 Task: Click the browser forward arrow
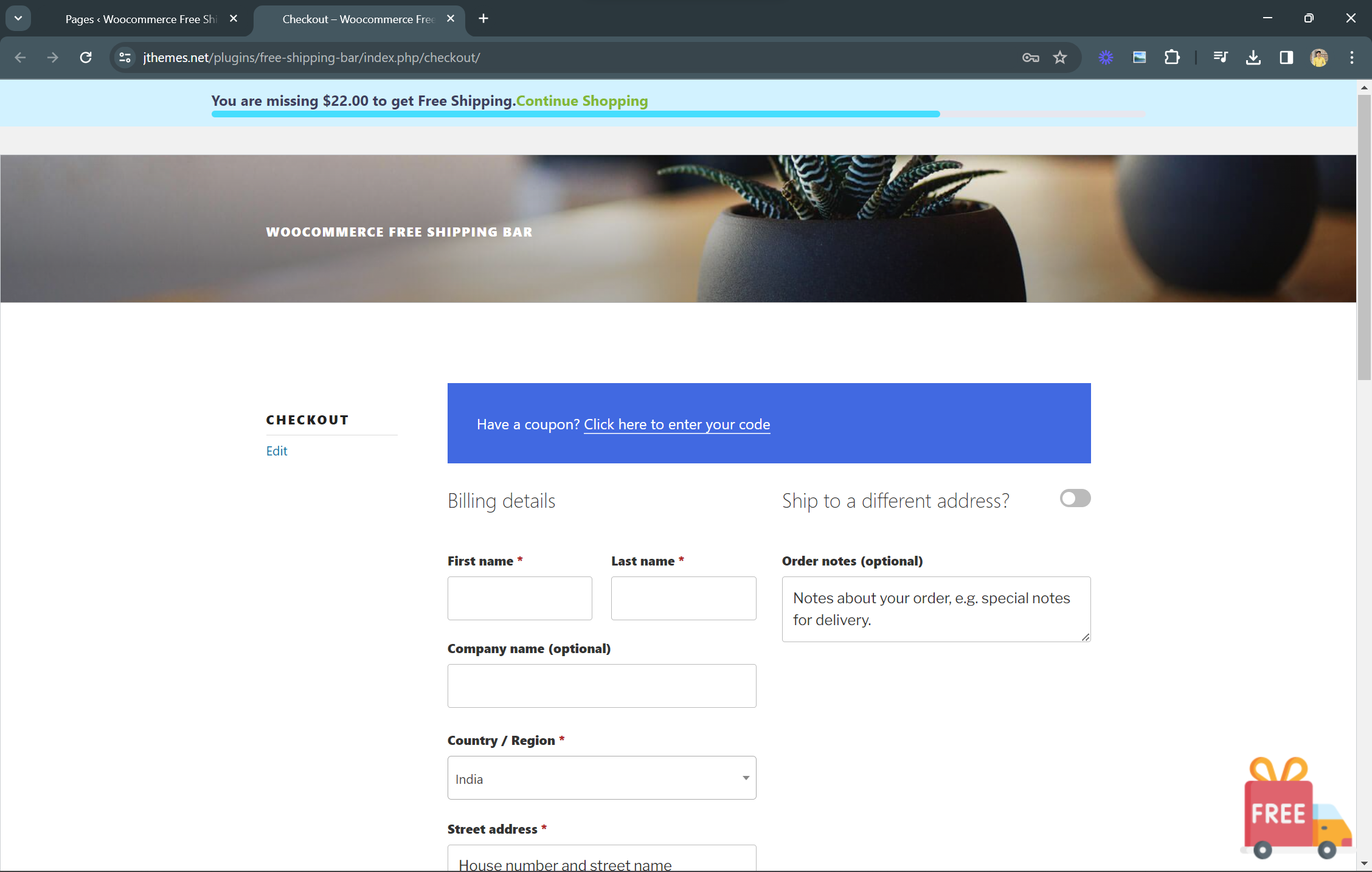point(53,57)
